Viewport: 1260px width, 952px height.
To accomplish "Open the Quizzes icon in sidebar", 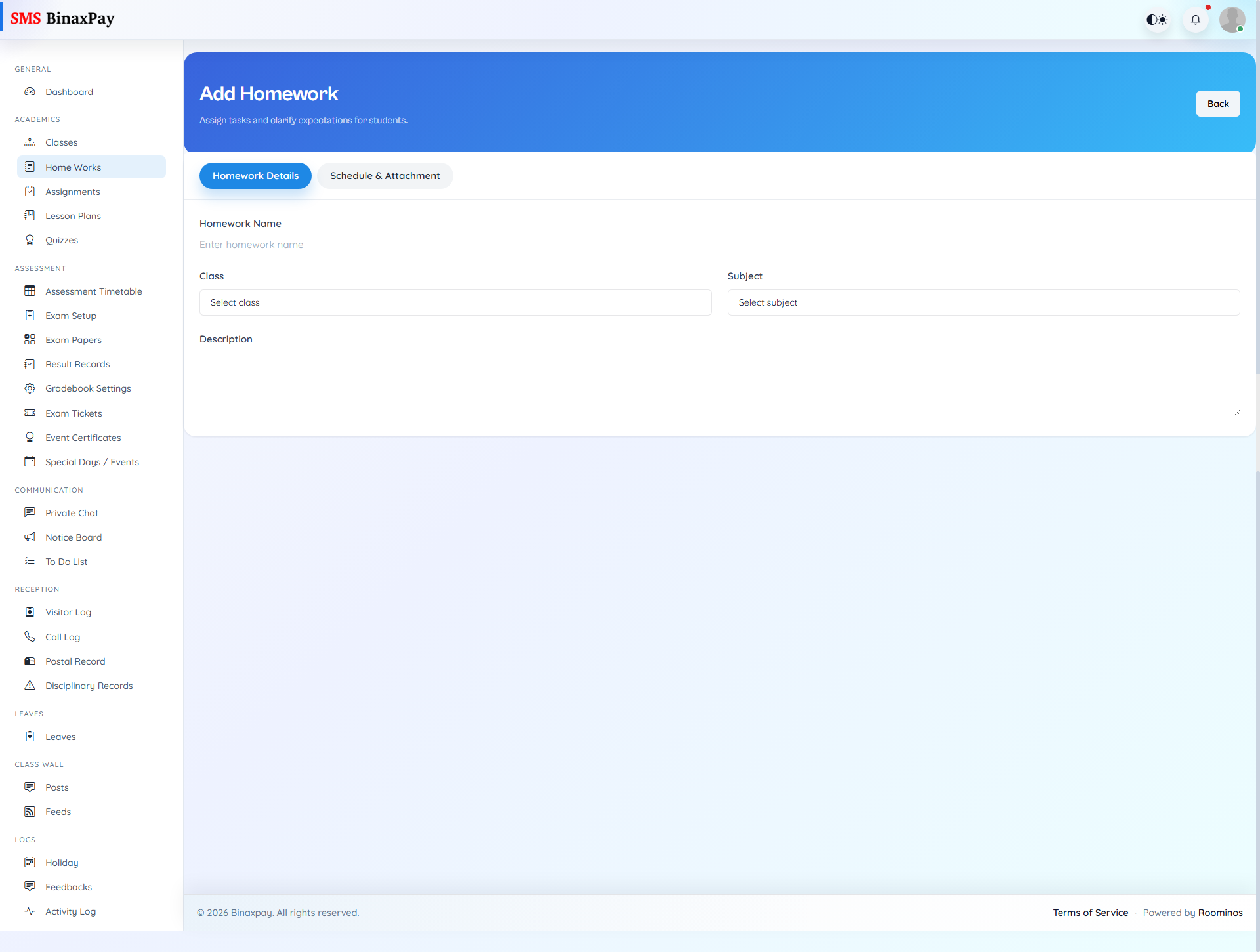I will (30, 239).
